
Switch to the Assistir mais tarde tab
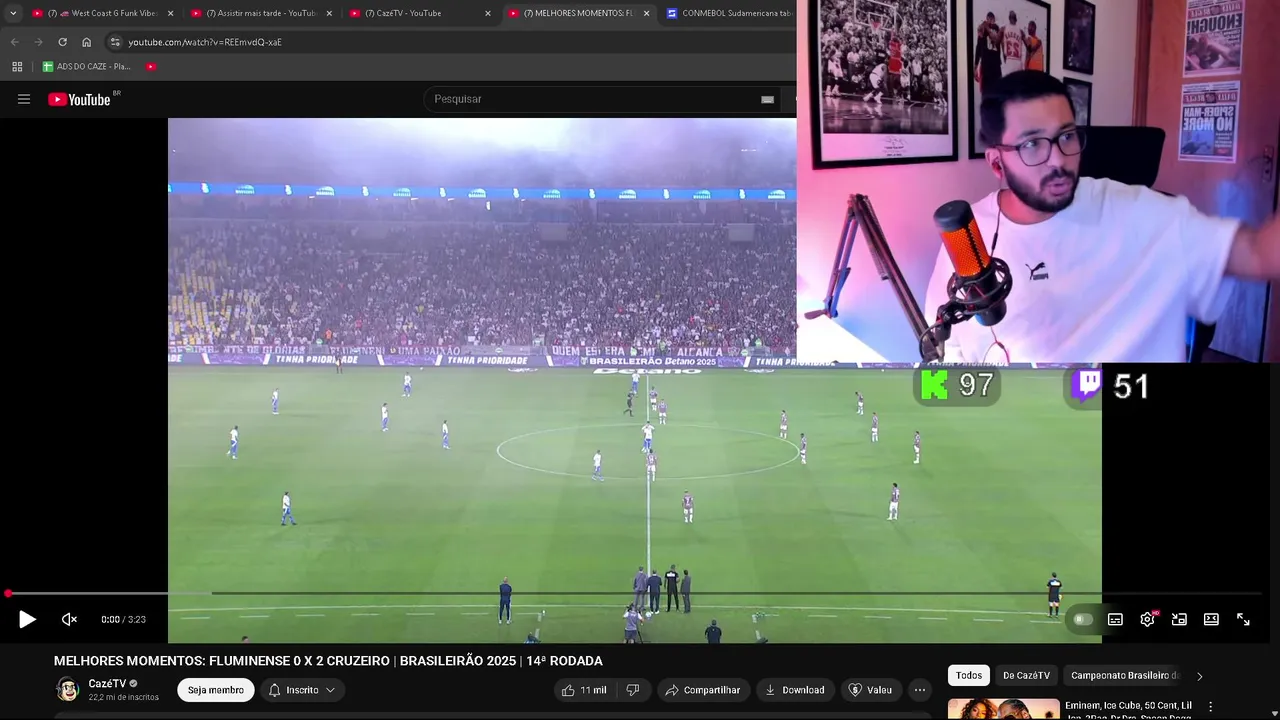click(262, 13)
